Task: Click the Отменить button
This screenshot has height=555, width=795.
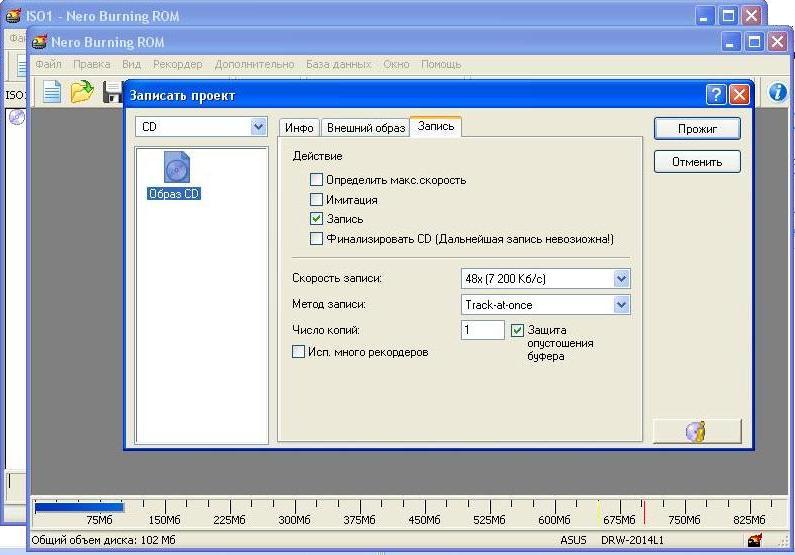Action: (x=697, y=162)
